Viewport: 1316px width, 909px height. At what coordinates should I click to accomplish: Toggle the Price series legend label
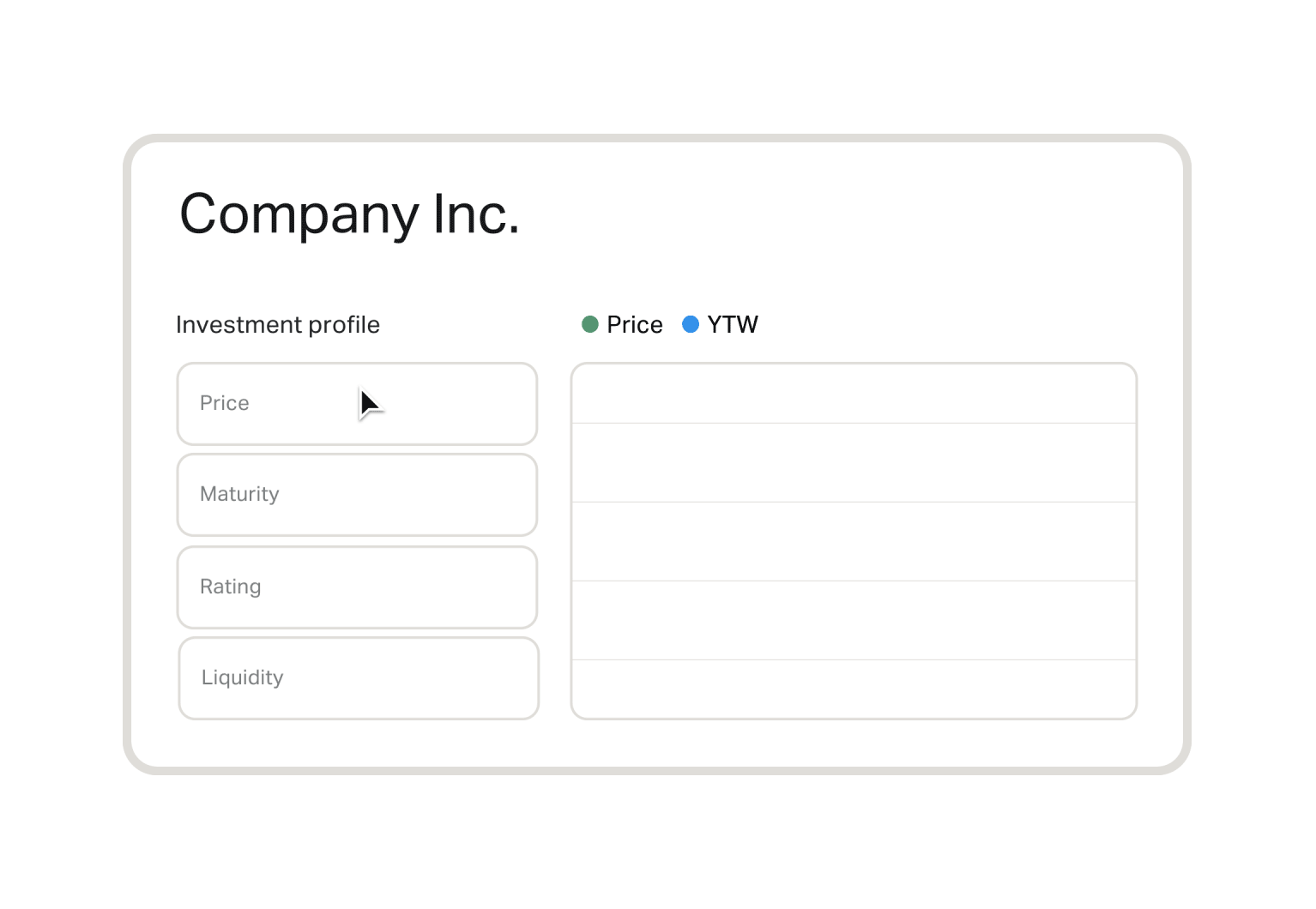point(635,325)
